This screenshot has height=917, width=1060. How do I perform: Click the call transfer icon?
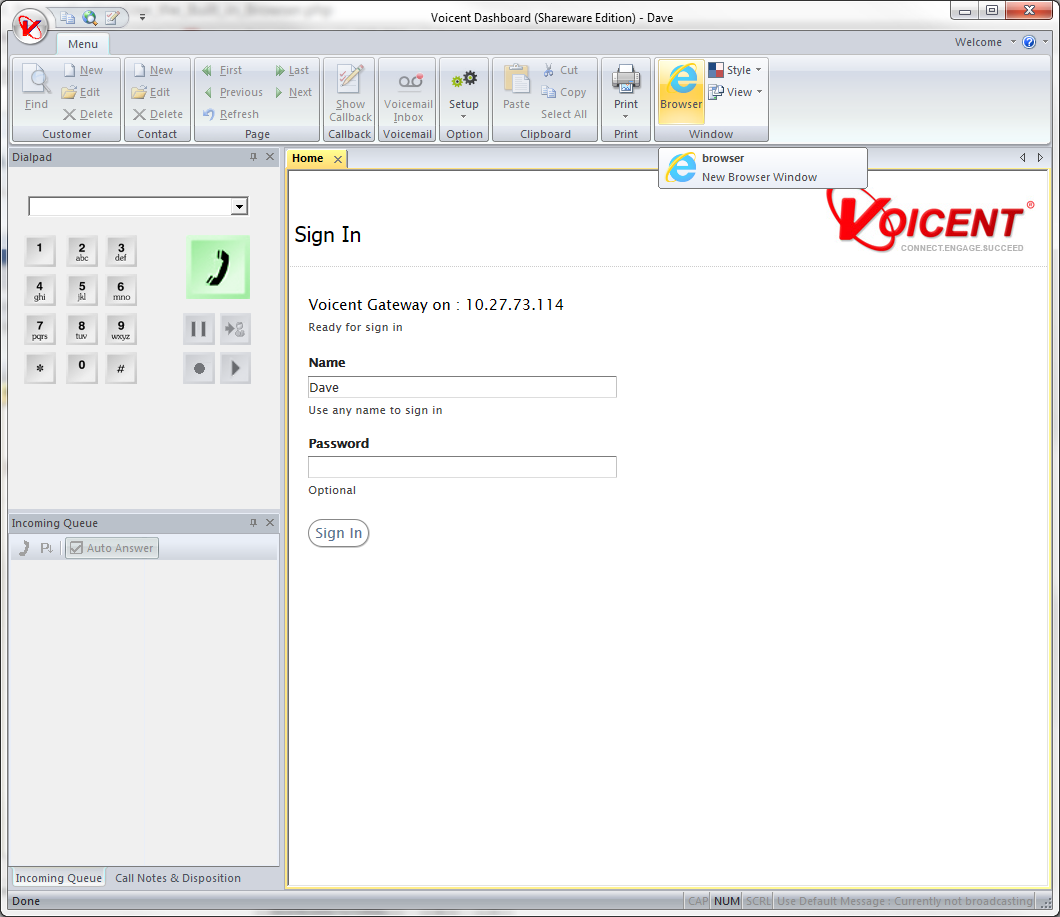(235, 328)
